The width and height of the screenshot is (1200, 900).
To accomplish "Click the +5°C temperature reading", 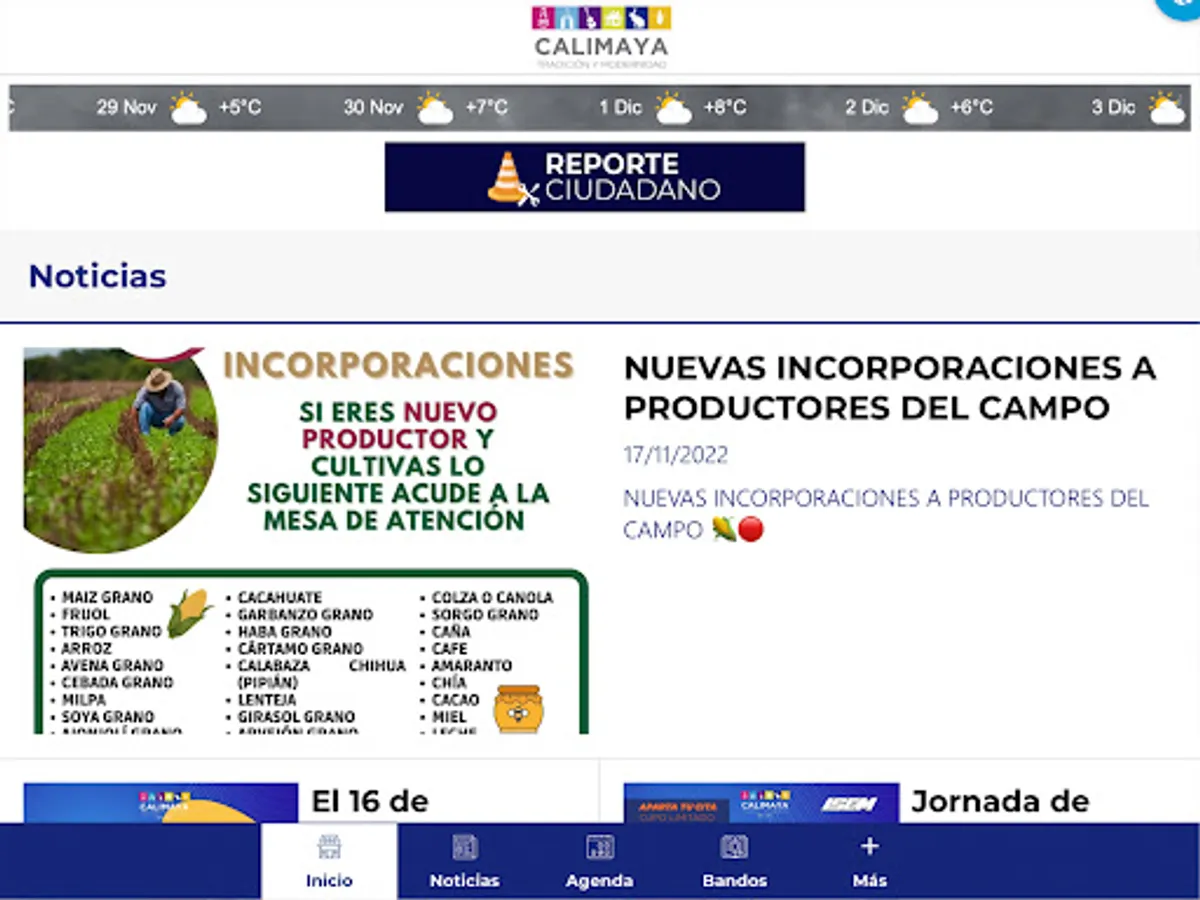I will tap(240, 107).
